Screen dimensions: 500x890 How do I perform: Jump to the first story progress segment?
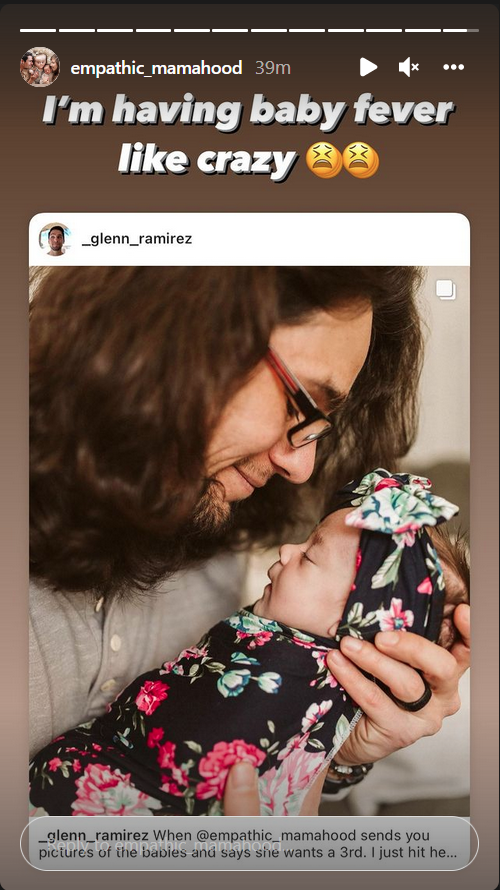38,30
